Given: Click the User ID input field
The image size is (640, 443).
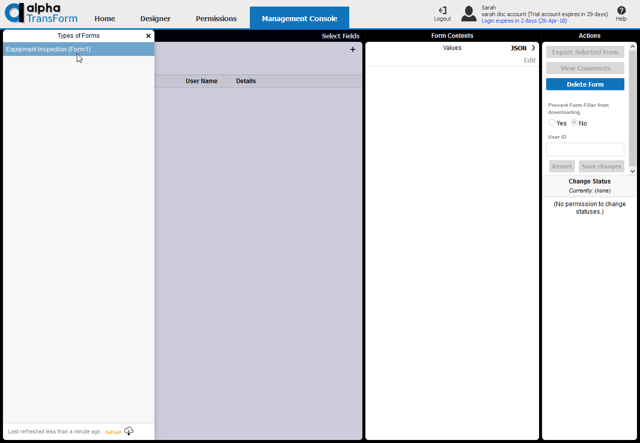Looking at the screenshot, I should pos(585,150).
